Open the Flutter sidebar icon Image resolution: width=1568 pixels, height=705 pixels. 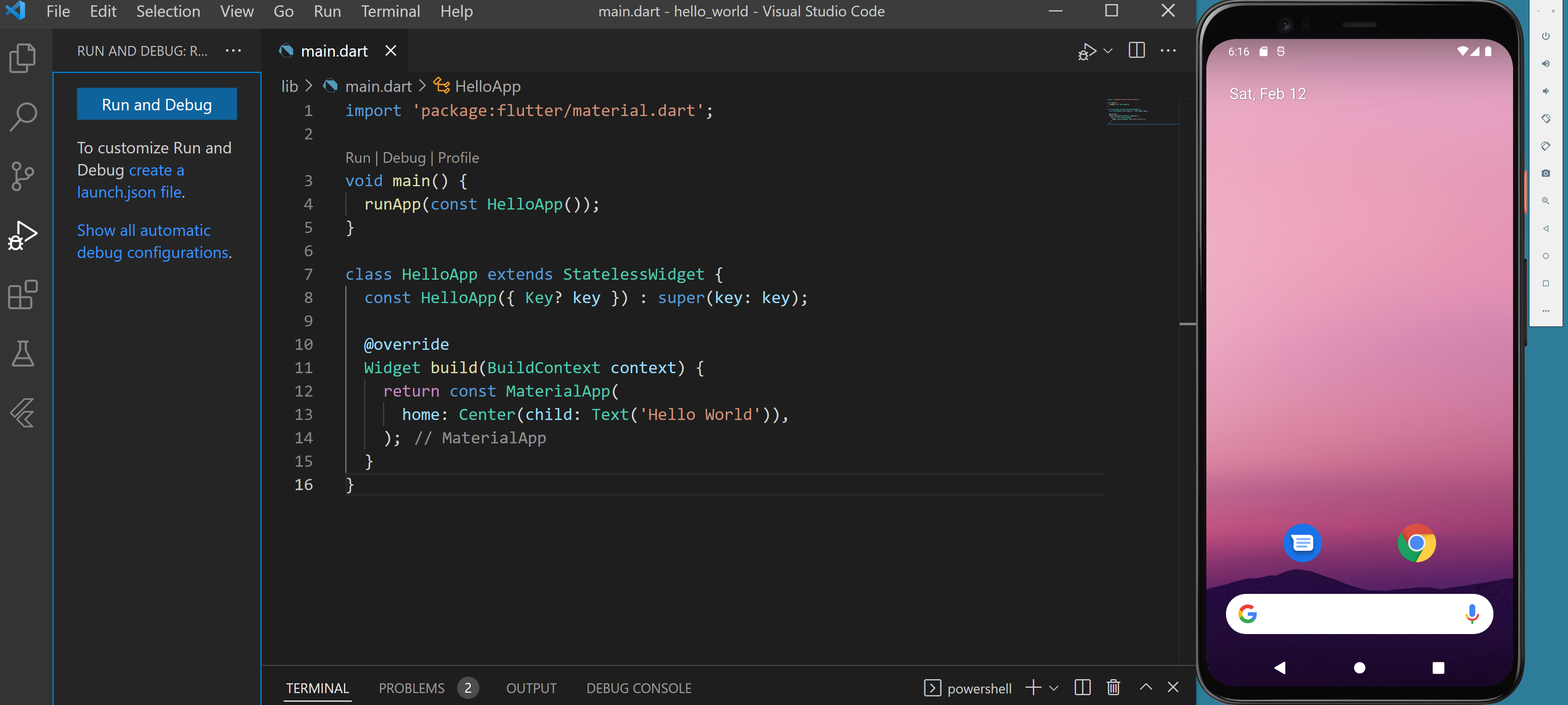[23, 413]
